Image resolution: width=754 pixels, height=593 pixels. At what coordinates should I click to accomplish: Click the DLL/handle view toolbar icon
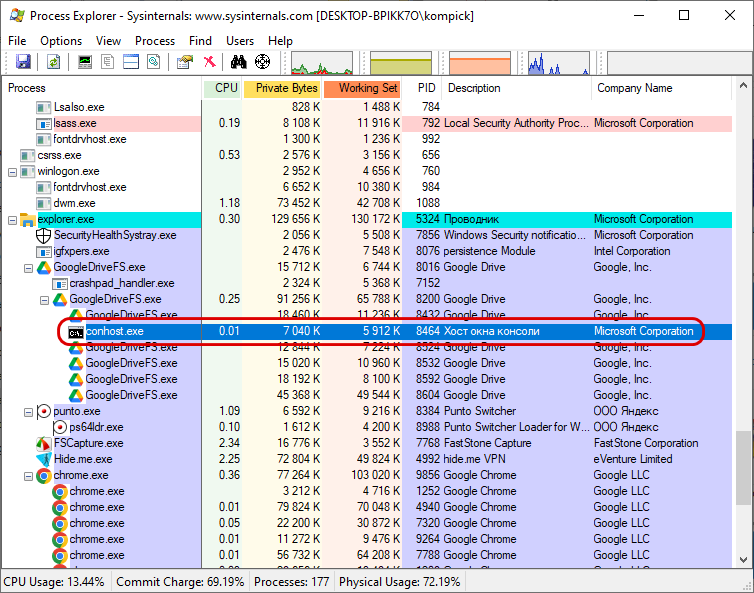tap(153, 62)
